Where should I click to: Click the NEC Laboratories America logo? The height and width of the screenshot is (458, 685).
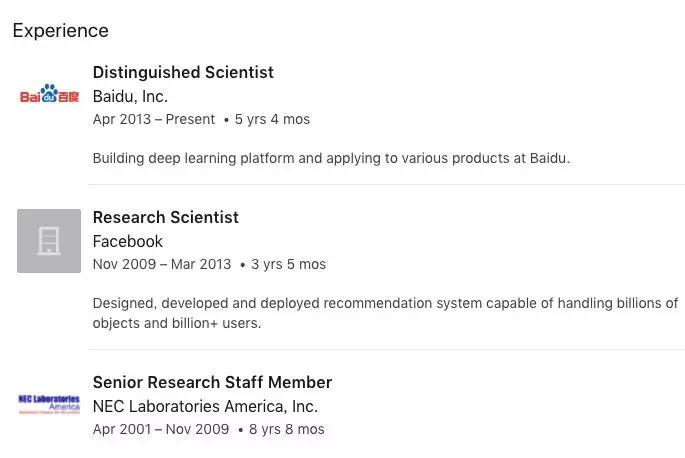49,404
